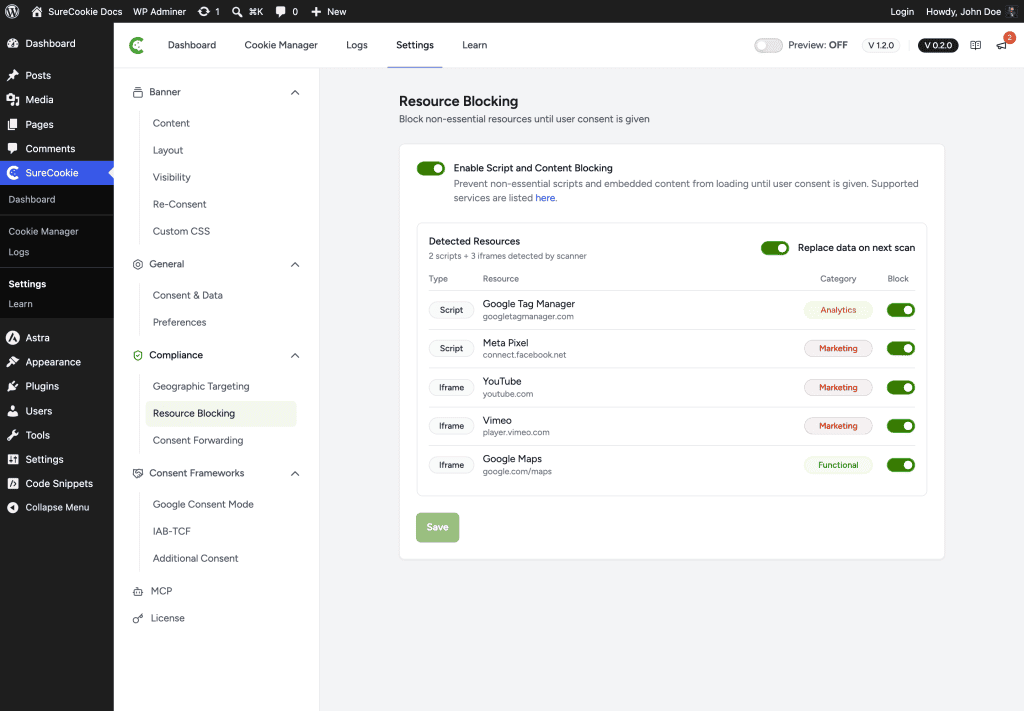Open Consent Forwarding settings
The height and width of the screenshot is (711, 1024).
point(198,441)
